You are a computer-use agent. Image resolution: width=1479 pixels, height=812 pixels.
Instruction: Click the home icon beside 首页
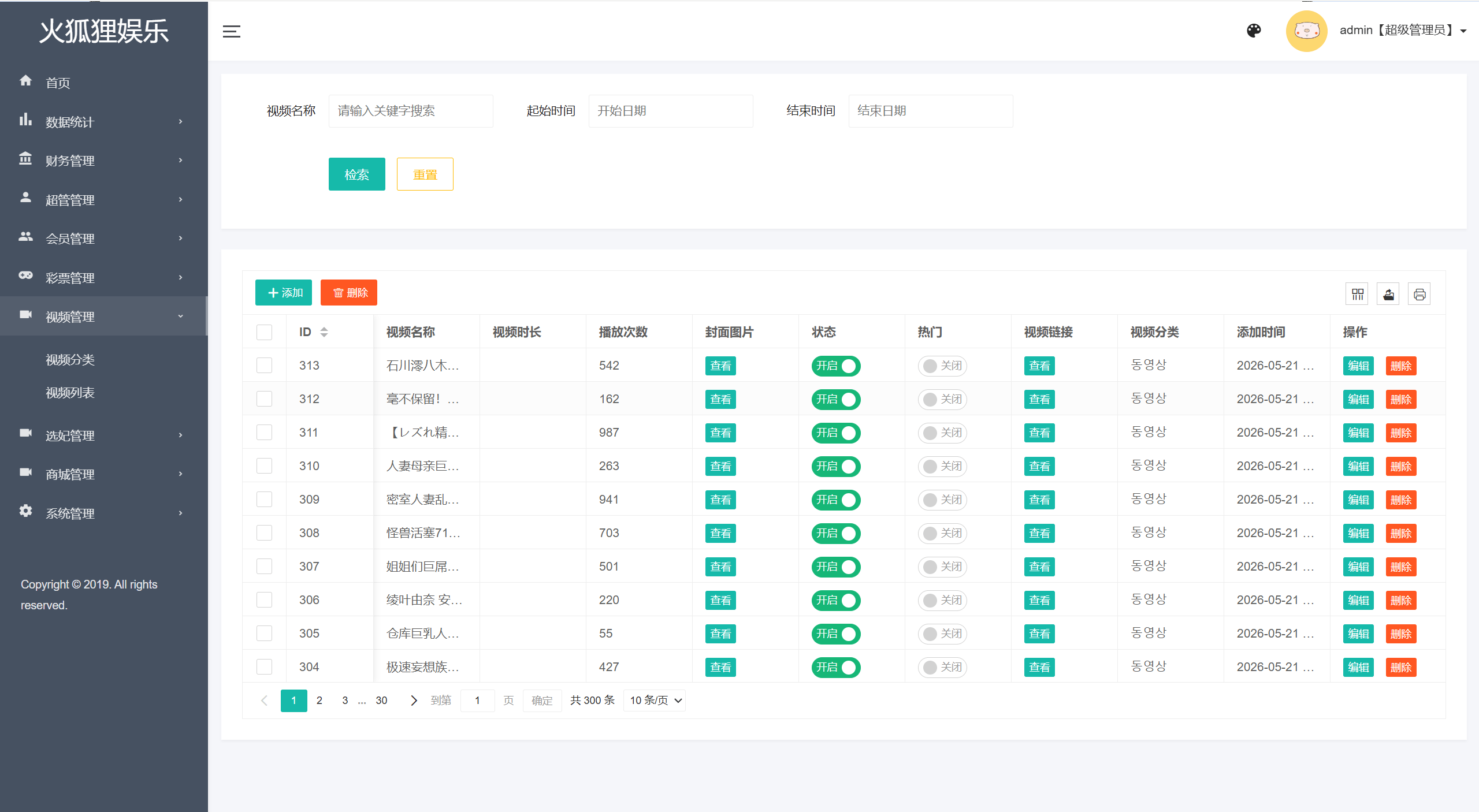[25, 81]
